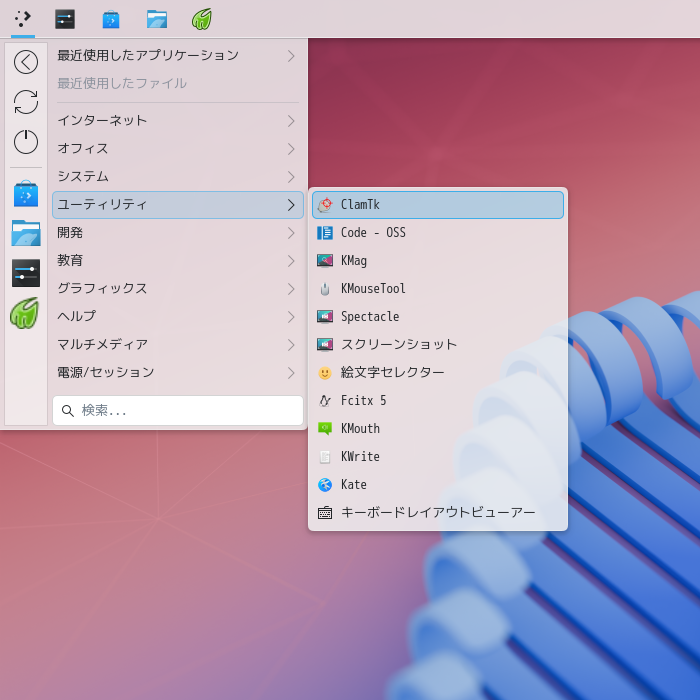Click the ユーティリティ submenu arrow
700x700 pixels.
coord(291,205)
